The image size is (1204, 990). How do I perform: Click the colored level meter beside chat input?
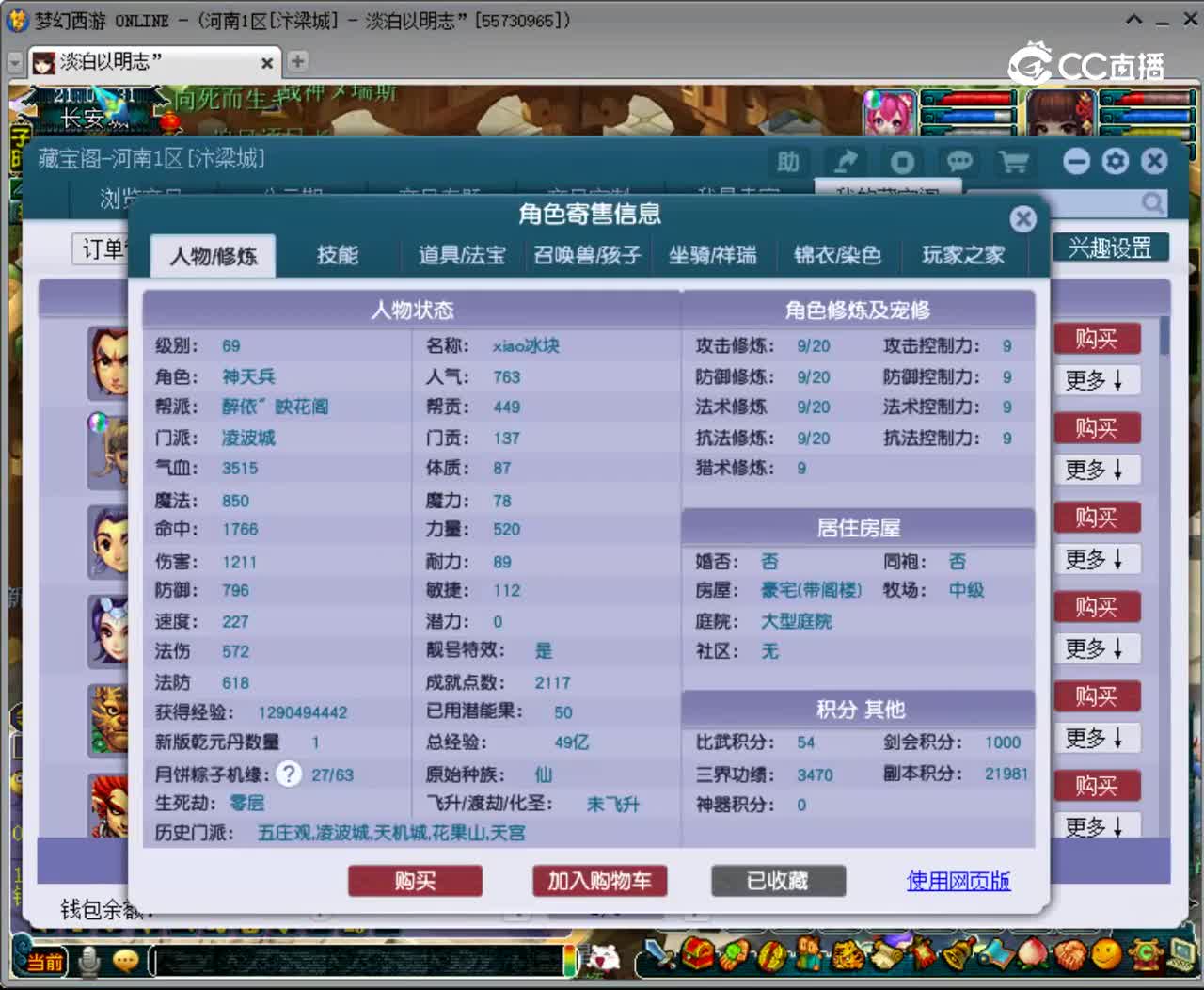pos(570,961)
